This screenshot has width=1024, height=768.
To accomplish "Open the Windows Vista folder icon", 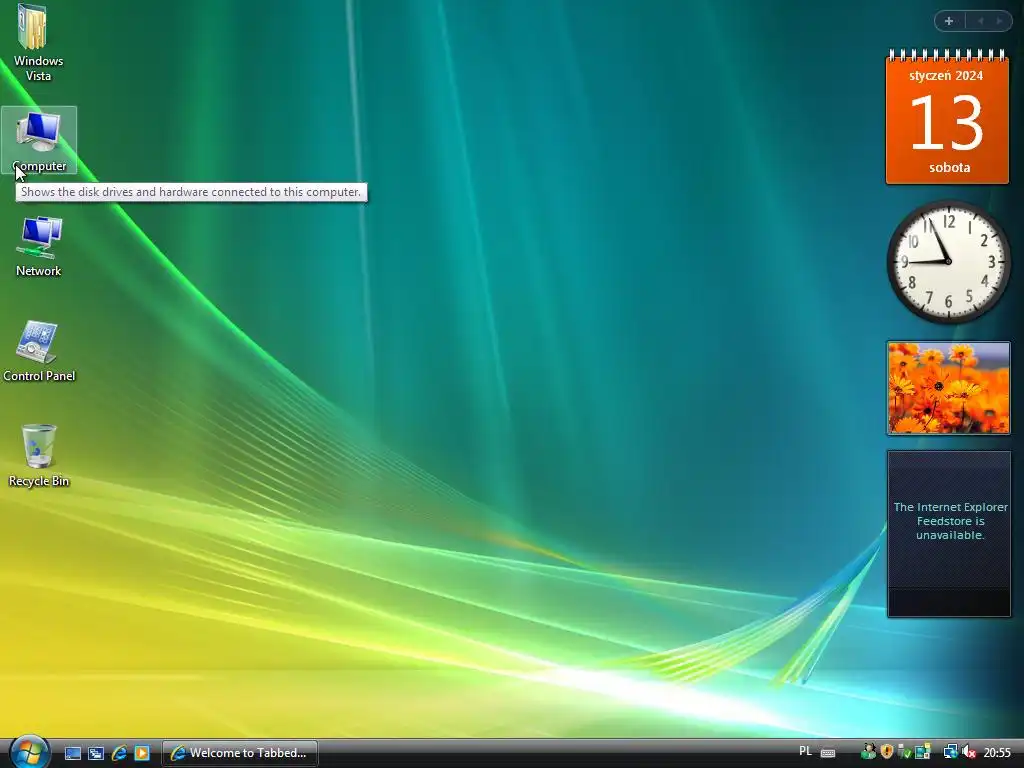I will (x=38, y=43).
